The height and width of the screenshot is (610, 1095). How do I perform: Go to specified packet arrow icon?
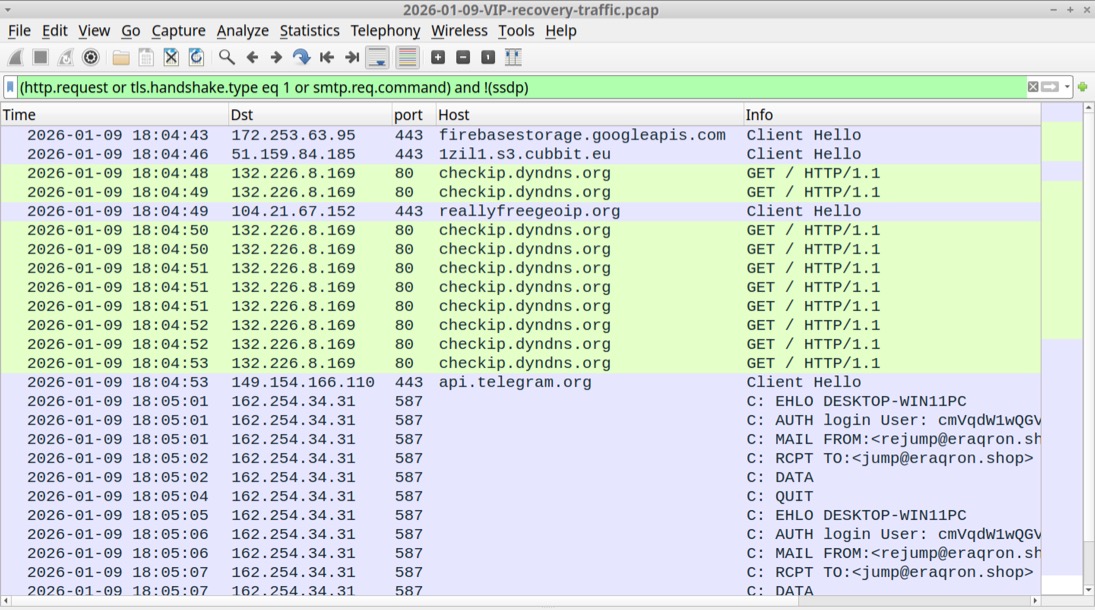click(301, 58)
